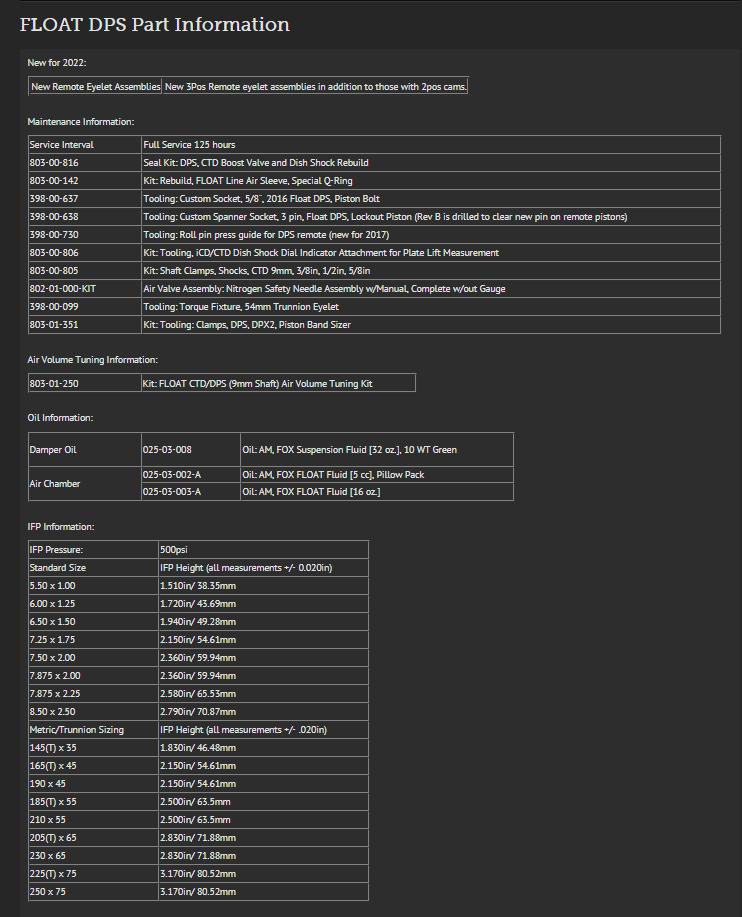Select the 'Air Volume Tuning Information:' label
This screenshot has height=917, width=742.
click(92, 360)
